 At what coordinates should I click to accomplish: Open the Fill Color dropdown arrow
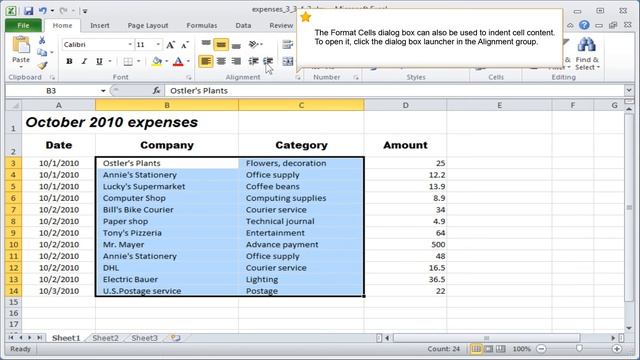(x=167, y=61)
